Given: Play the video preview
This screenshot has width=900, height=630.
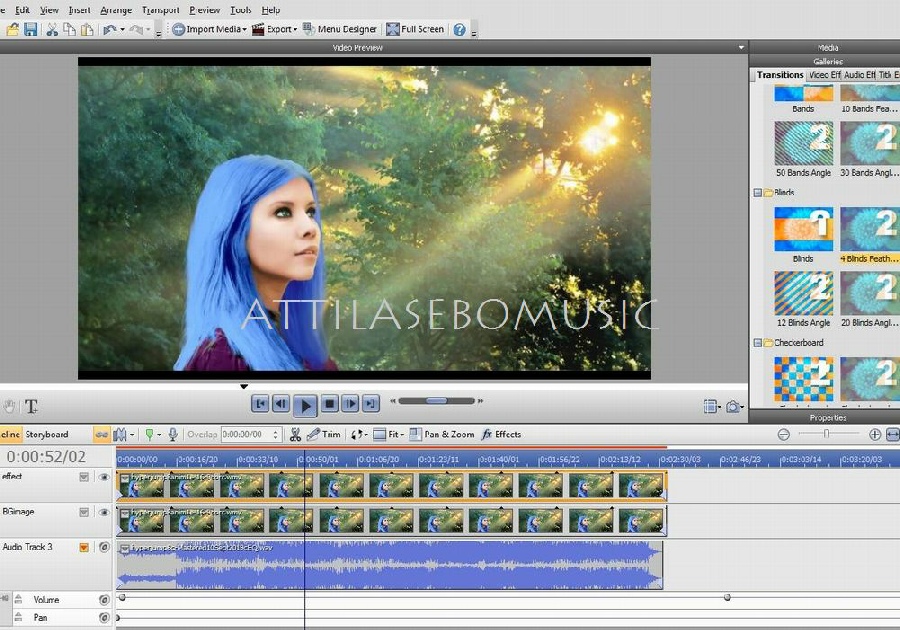Looking at the screenshot, I should click(305, 406).
